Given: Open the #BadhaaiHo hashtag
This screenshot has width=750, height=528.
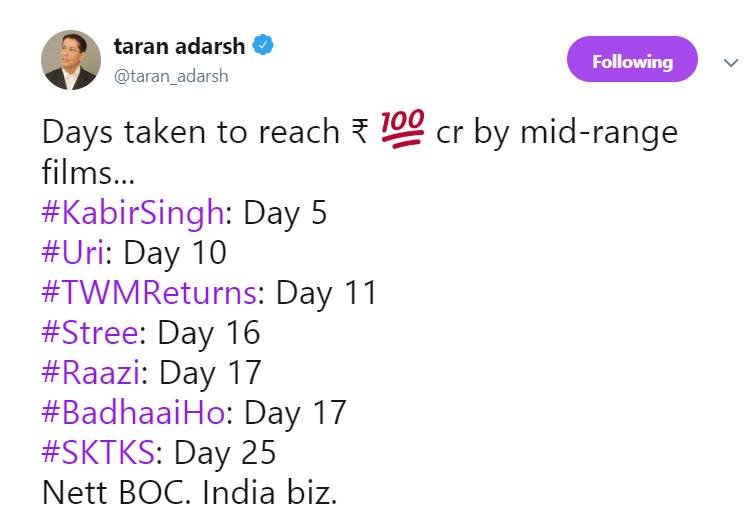Looking at the screenshot, I should click(x=137, y=413).
